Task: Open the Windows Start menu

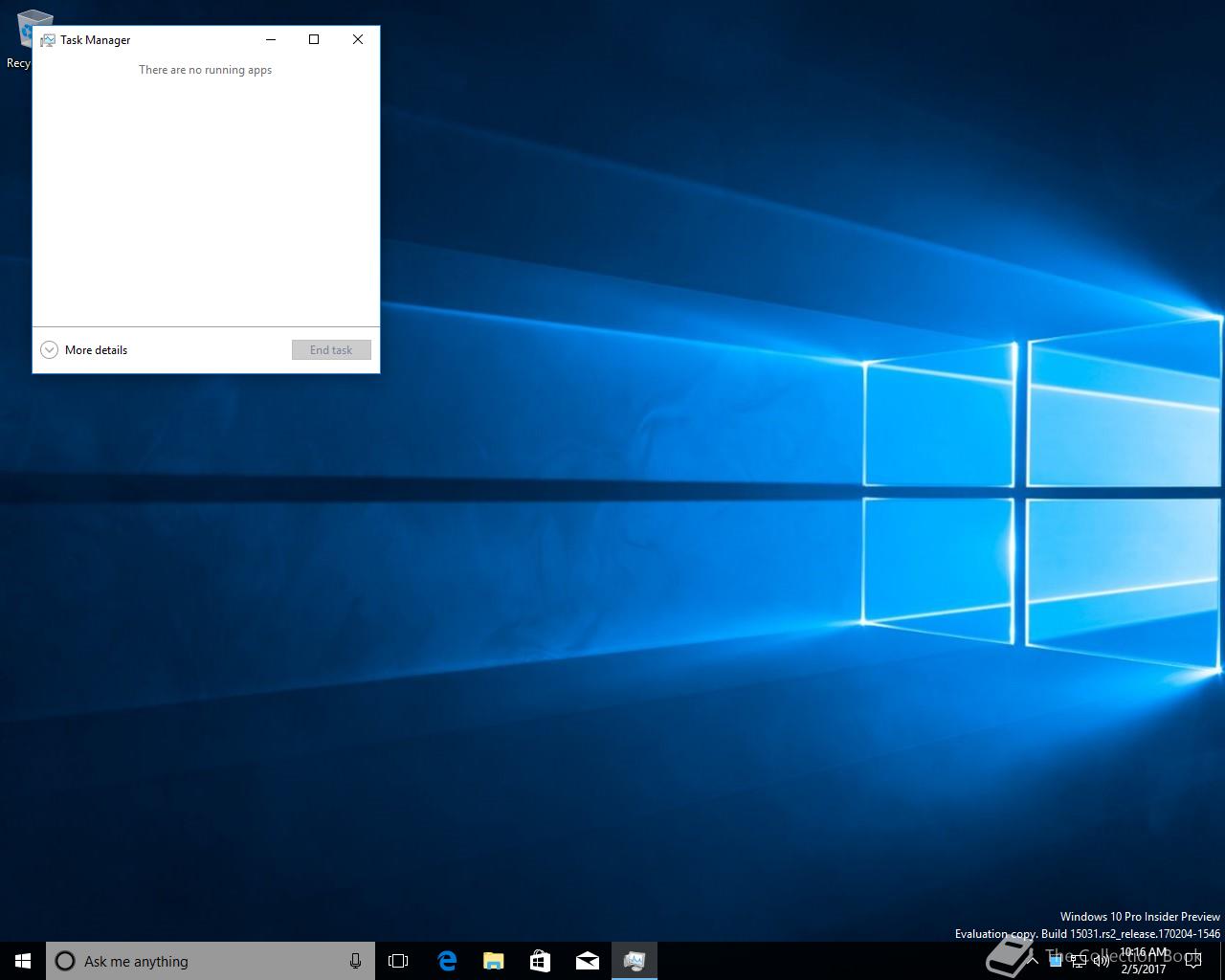Action: pos(23,961)
